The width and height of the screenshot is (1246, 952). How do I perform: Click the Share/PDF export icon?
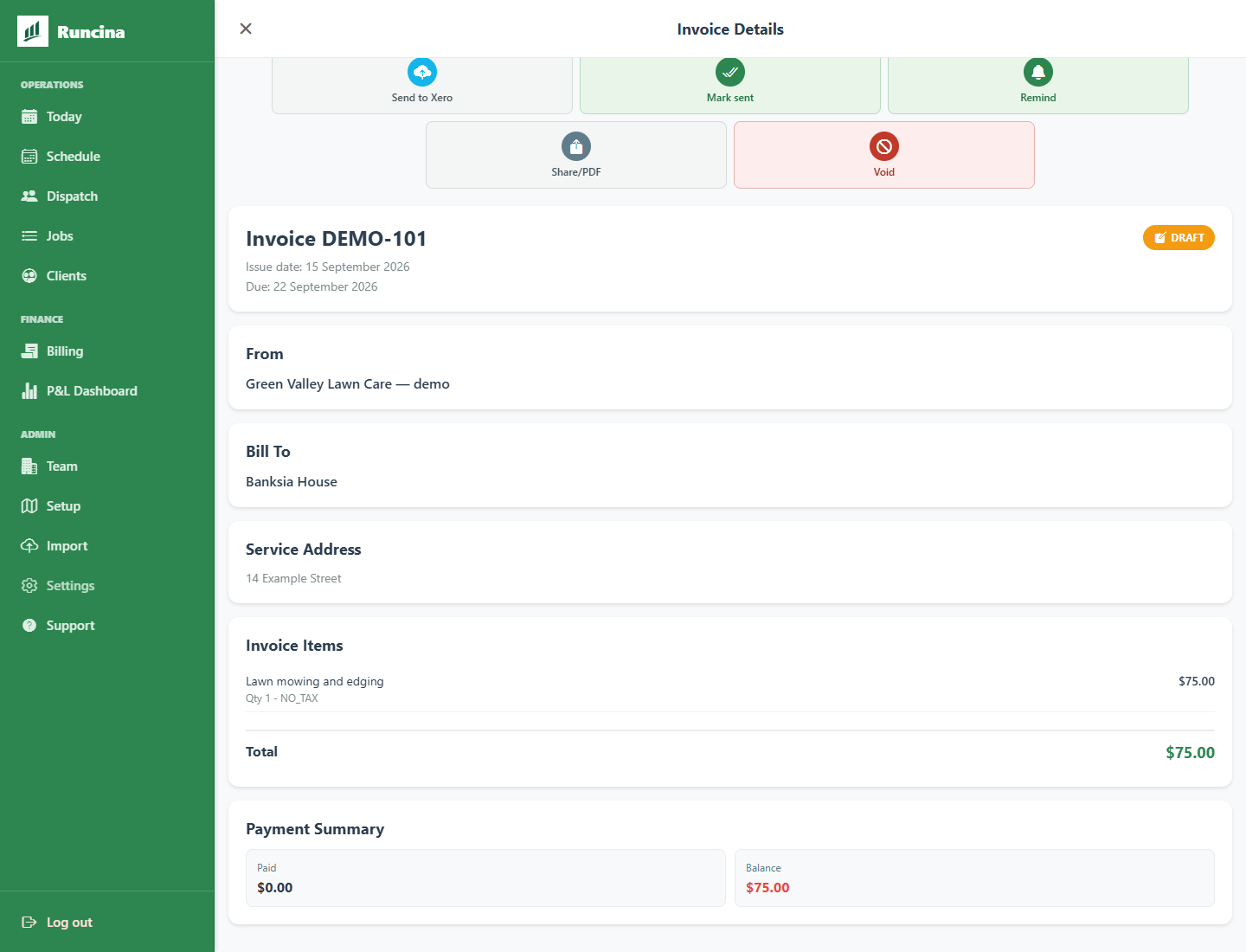click(576, 146)
